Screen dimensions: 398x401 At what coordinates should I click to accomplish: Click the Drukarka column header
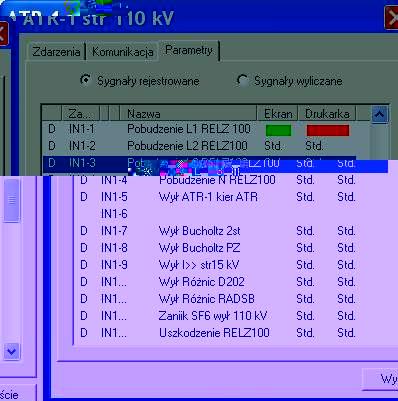[x=327, y=114]
